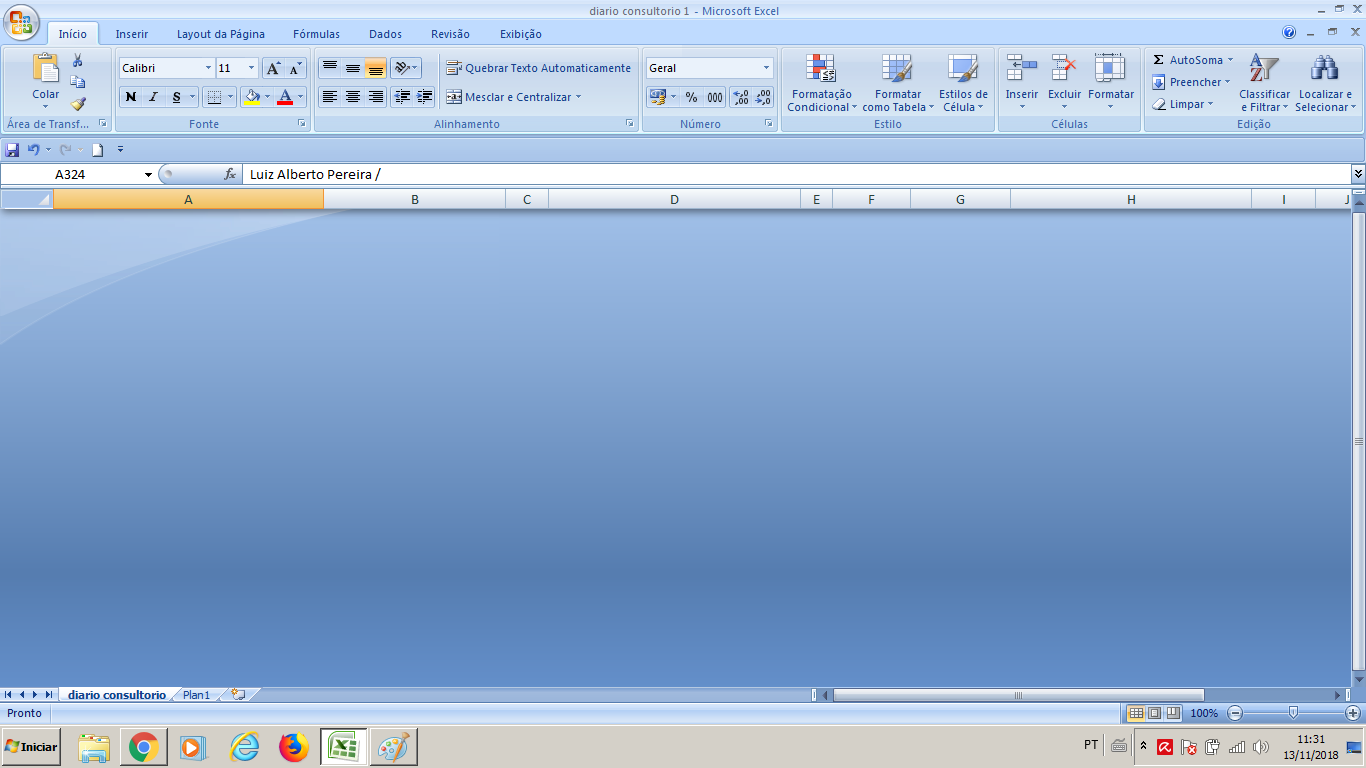Expand the Name Box dropdown for A324
The image size is (1366, 768).
click(x=148, y=174)
